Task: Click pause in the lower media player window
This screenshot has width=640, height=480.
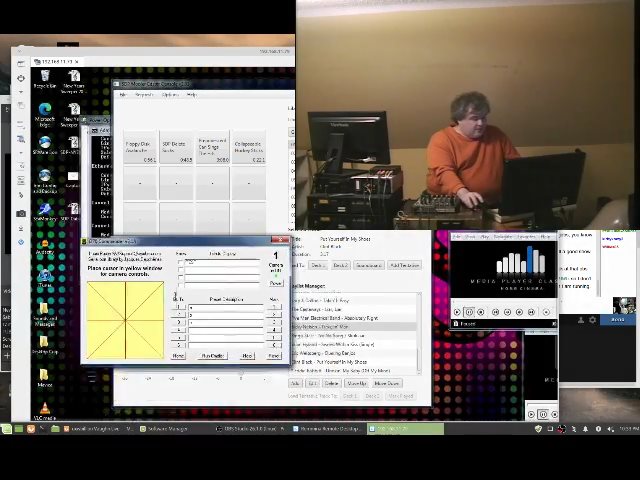Action: coord(543,414)
